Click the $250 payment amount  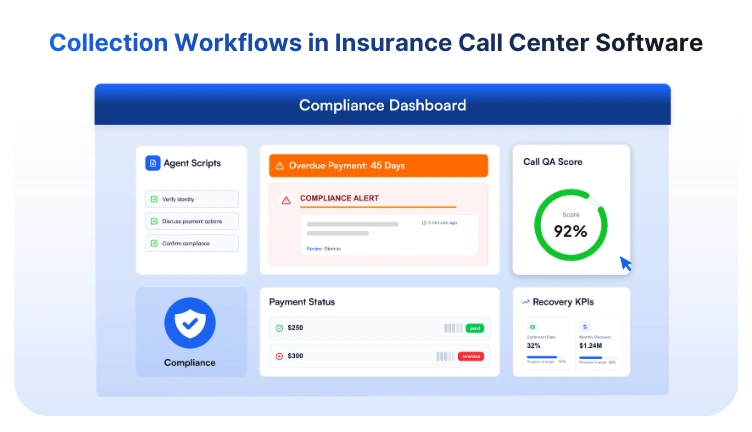(x=295, y=328)
